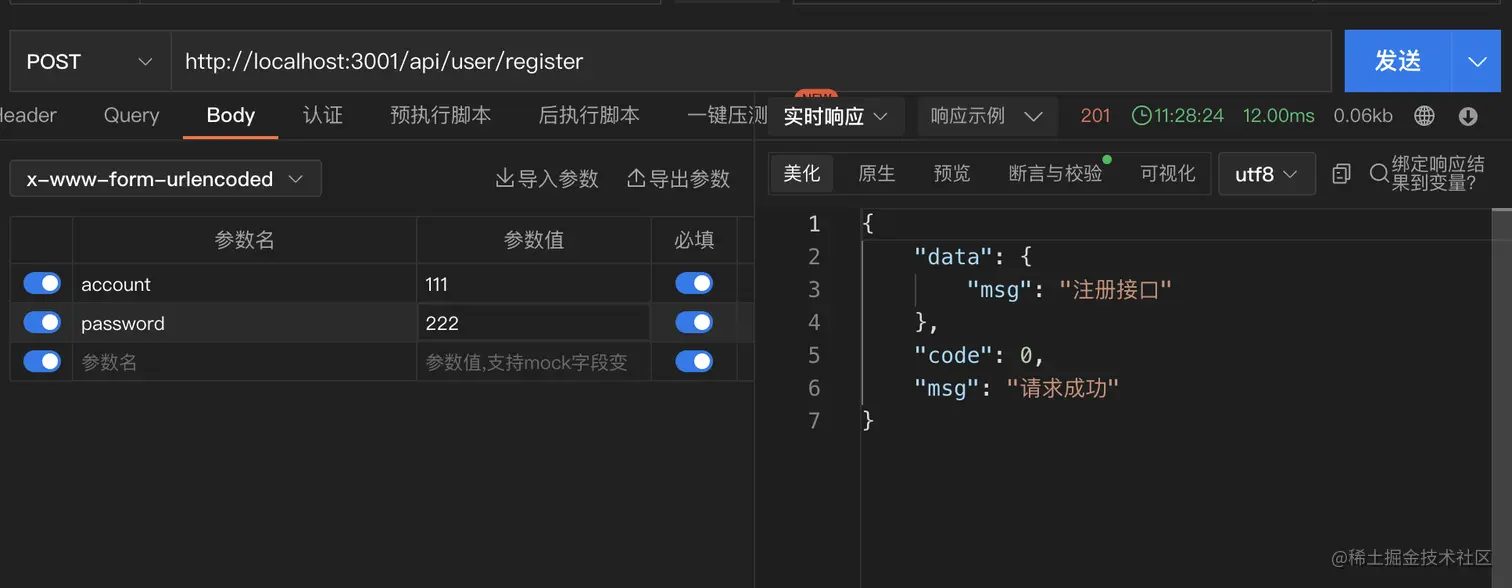Viewport: 1512px width, 588px height.
Task: Click the value field containing 111
Action: (x=533, y=284)
